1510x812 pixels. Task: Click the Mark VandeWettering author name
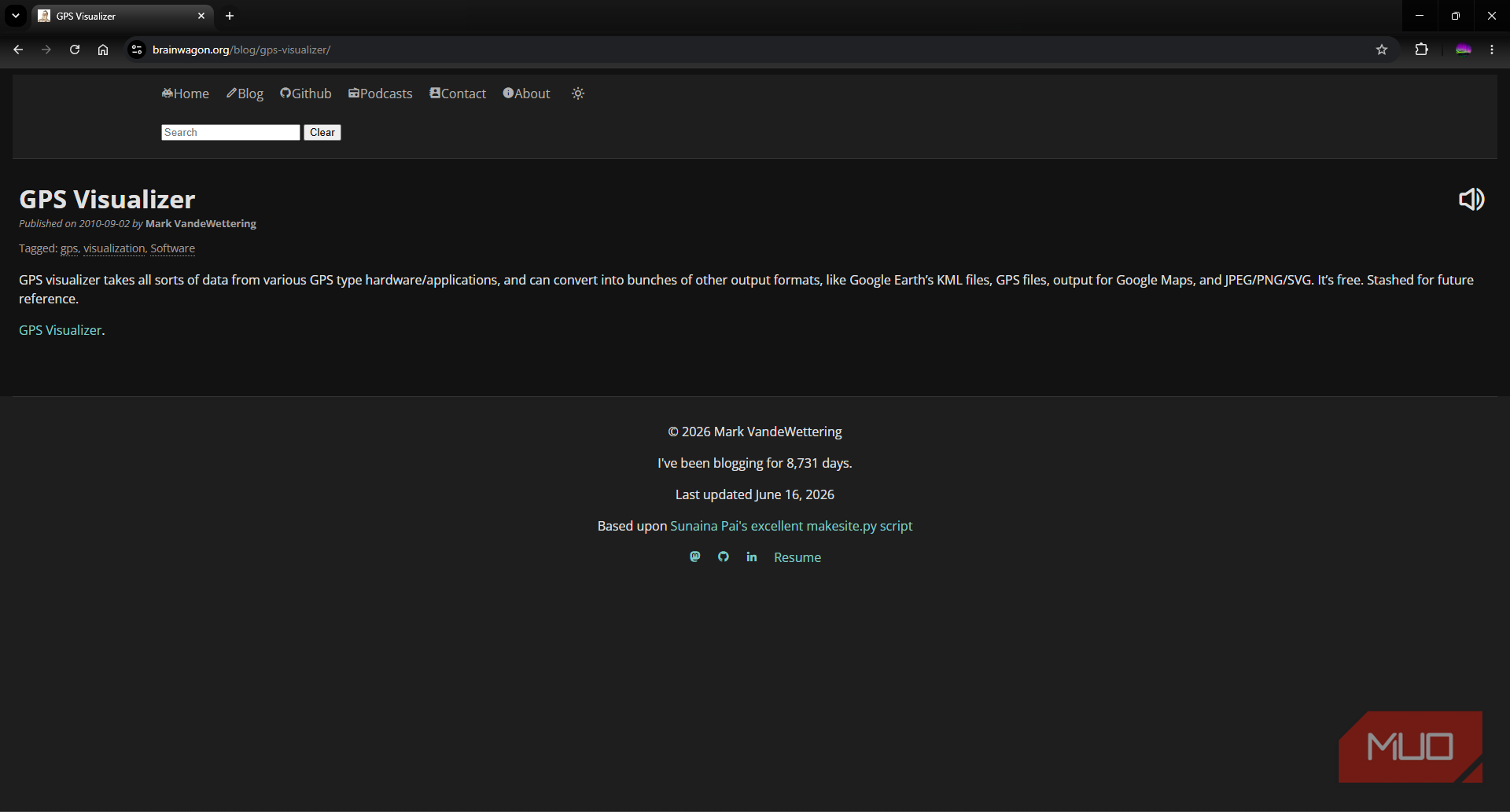pos(201,224)
